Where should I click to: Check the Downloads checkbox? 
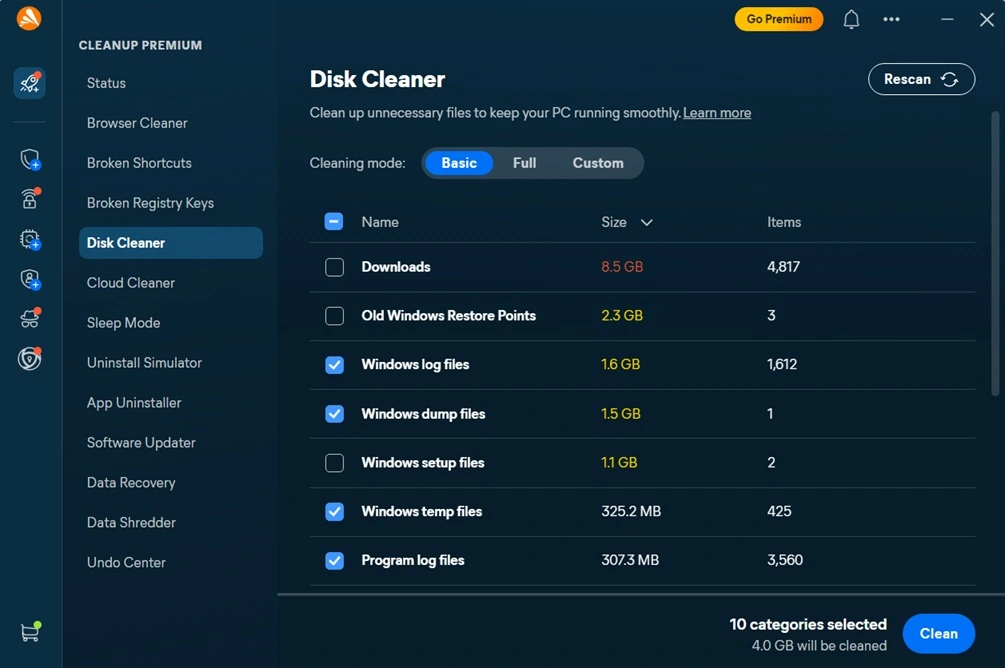tap(334, 267)
